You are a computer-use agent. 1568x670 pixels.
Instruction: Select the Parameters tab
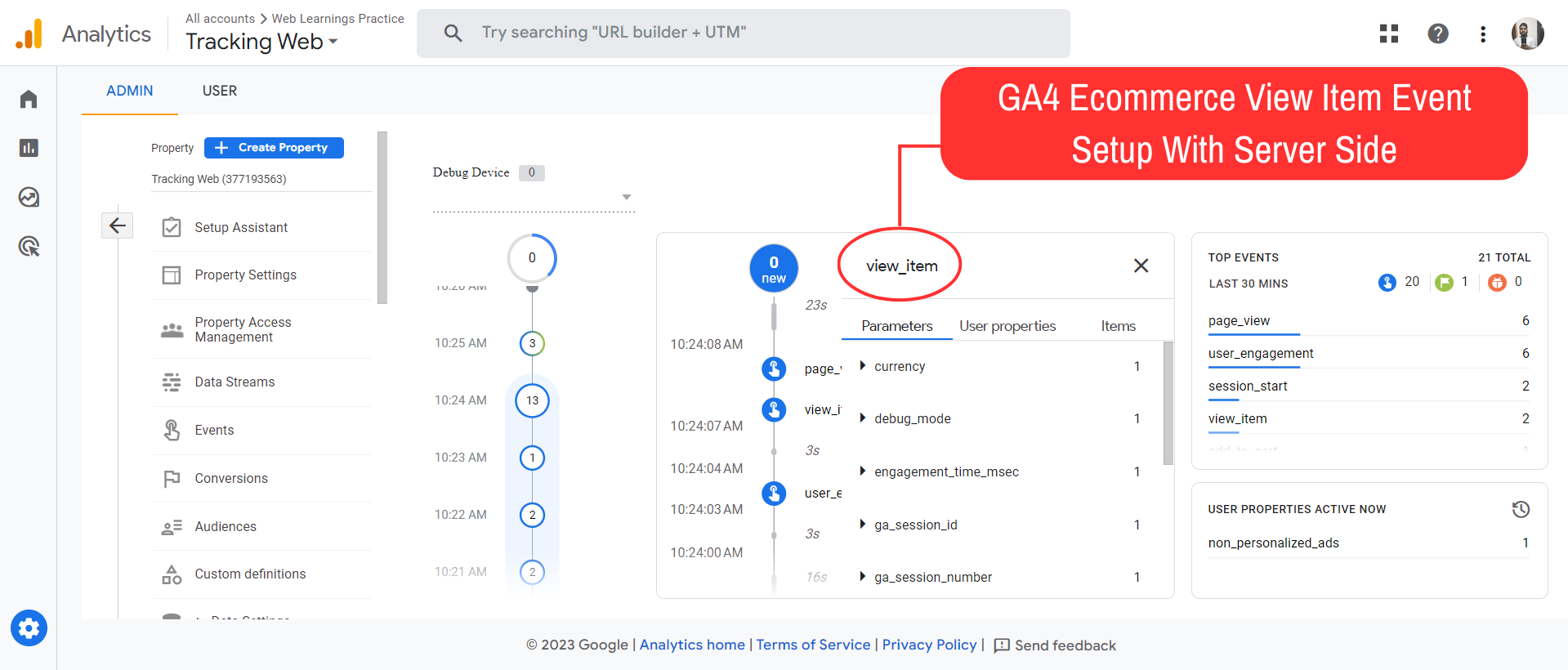point(896,326)
